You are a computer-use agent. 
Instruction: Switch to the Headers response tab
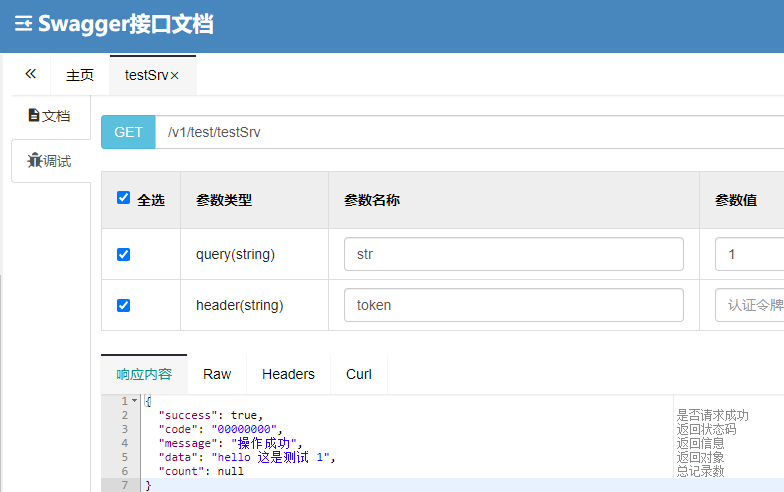288,374
